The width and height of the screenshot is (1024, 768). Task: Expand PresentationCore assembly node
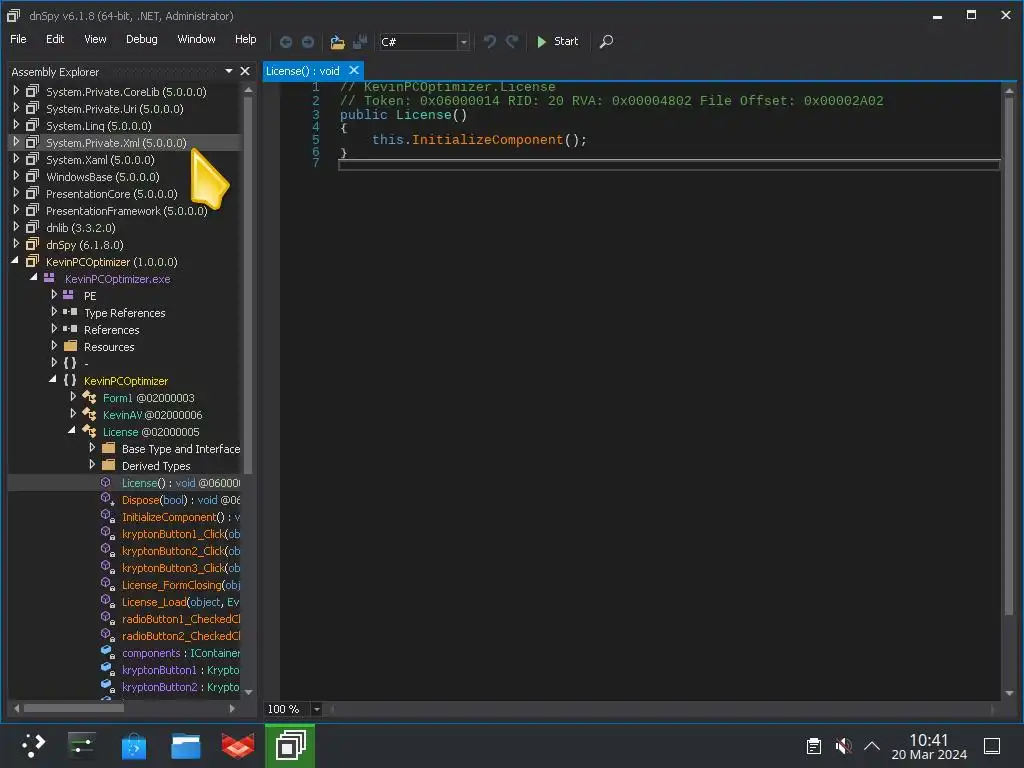pyautogui.click(x=16, y=193)
